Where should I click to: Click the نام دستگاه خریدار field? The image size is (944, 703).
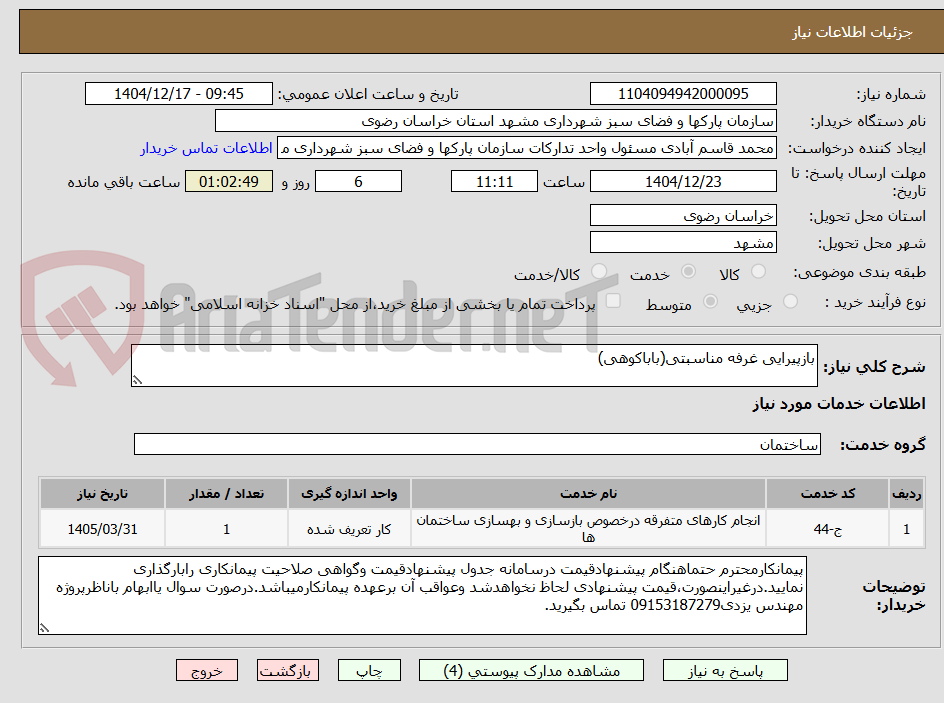(495, 121)
